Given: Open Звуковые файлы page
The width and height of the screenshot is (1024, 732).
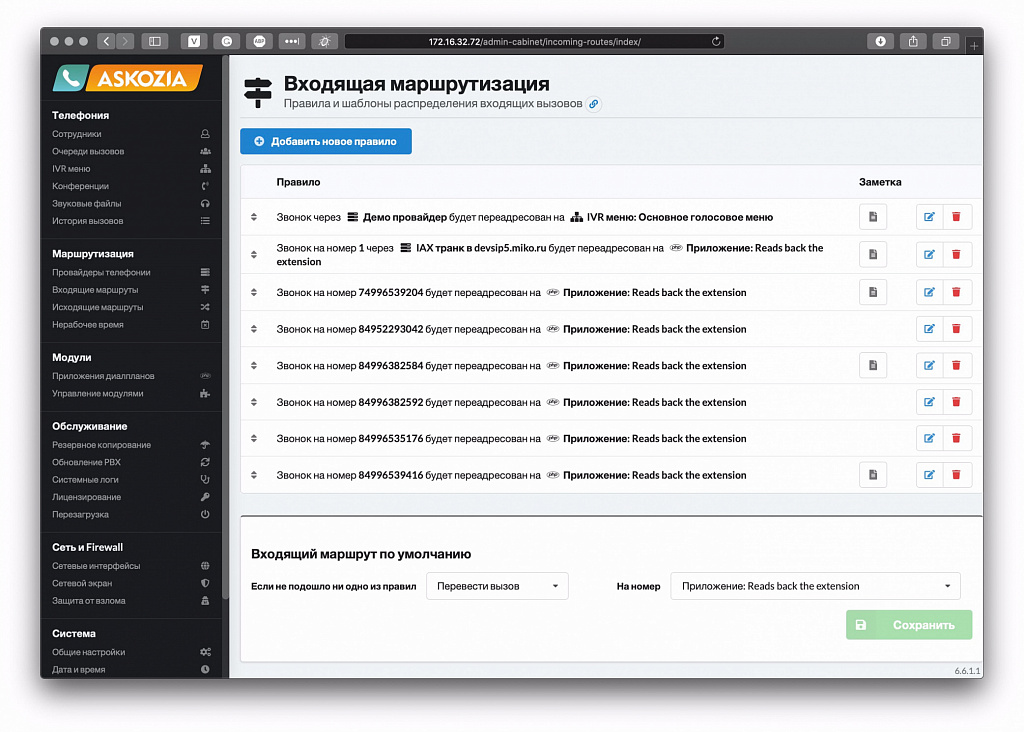Looking at the screenshot, I should click(x=131, y=204).
